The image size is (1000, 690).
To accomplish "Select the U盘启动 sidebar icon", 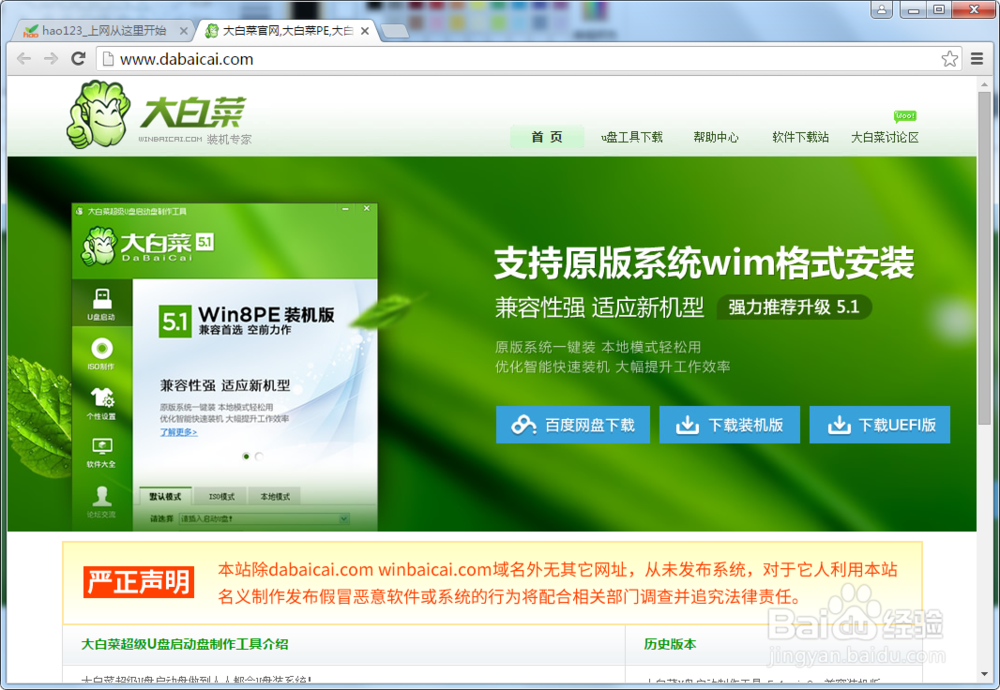I will [x=102, y=296].
